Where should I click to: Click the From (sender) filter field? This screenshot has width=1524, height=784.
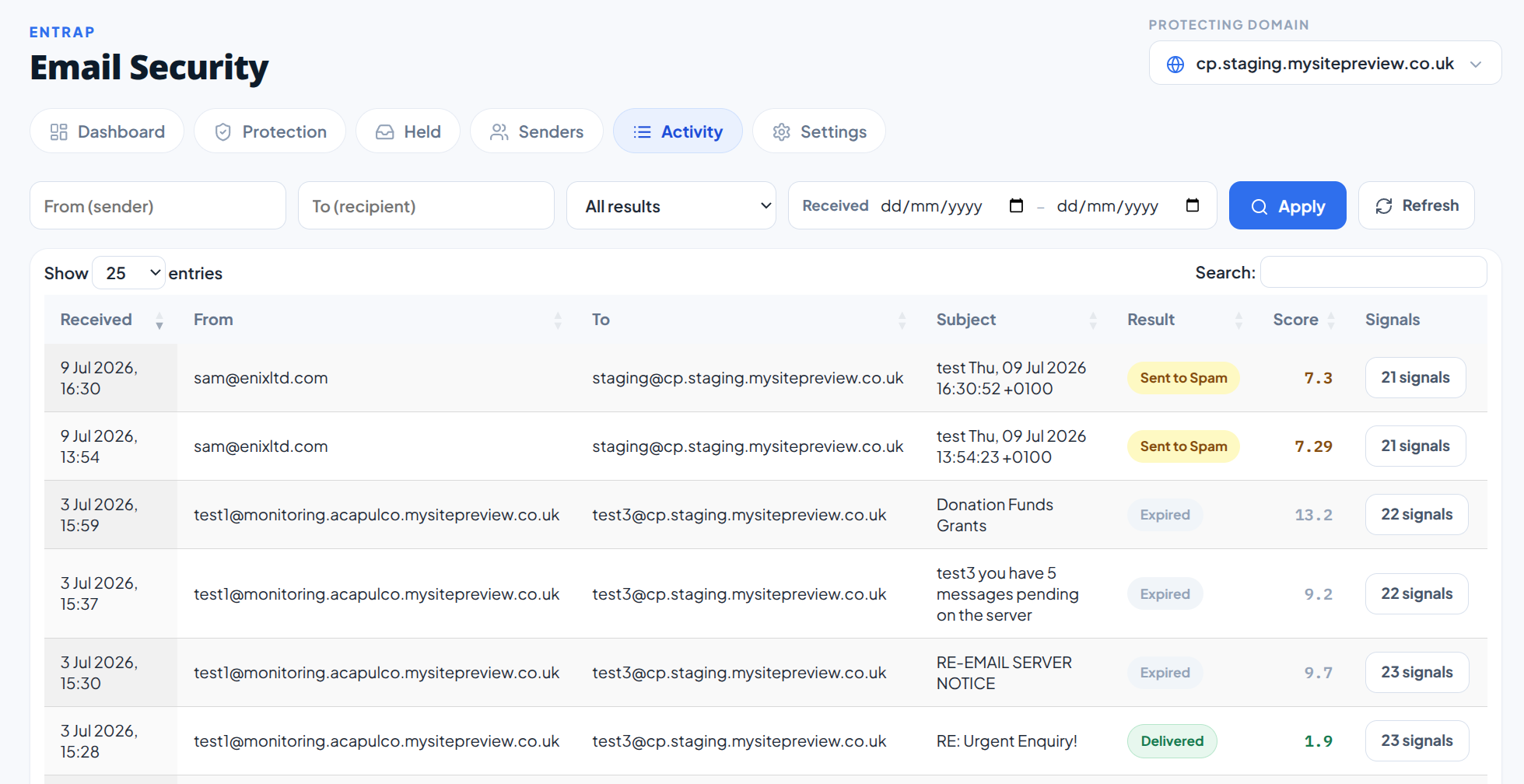[158, 205]
